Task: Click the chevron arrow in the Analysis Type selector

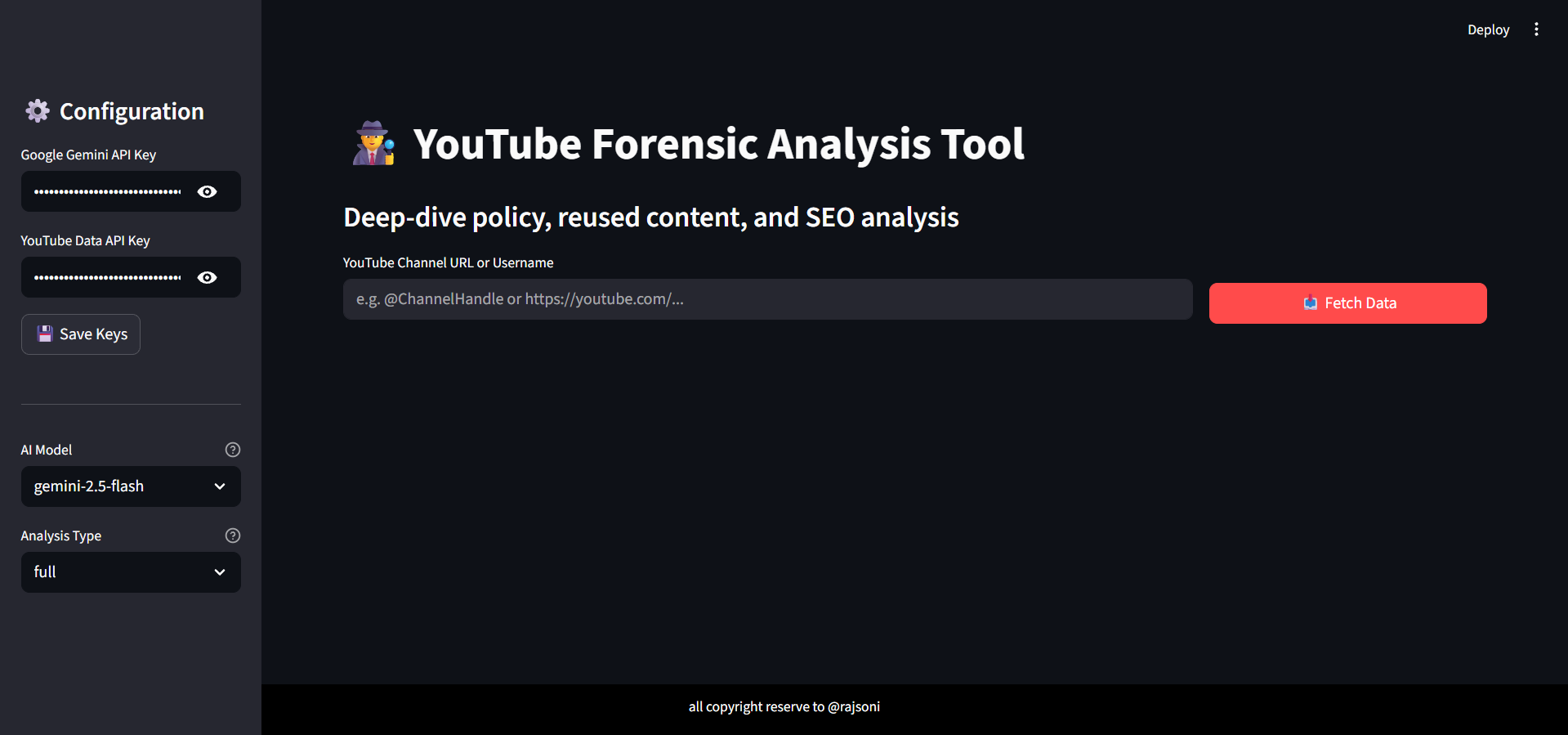Action: [x=220, y=572]
